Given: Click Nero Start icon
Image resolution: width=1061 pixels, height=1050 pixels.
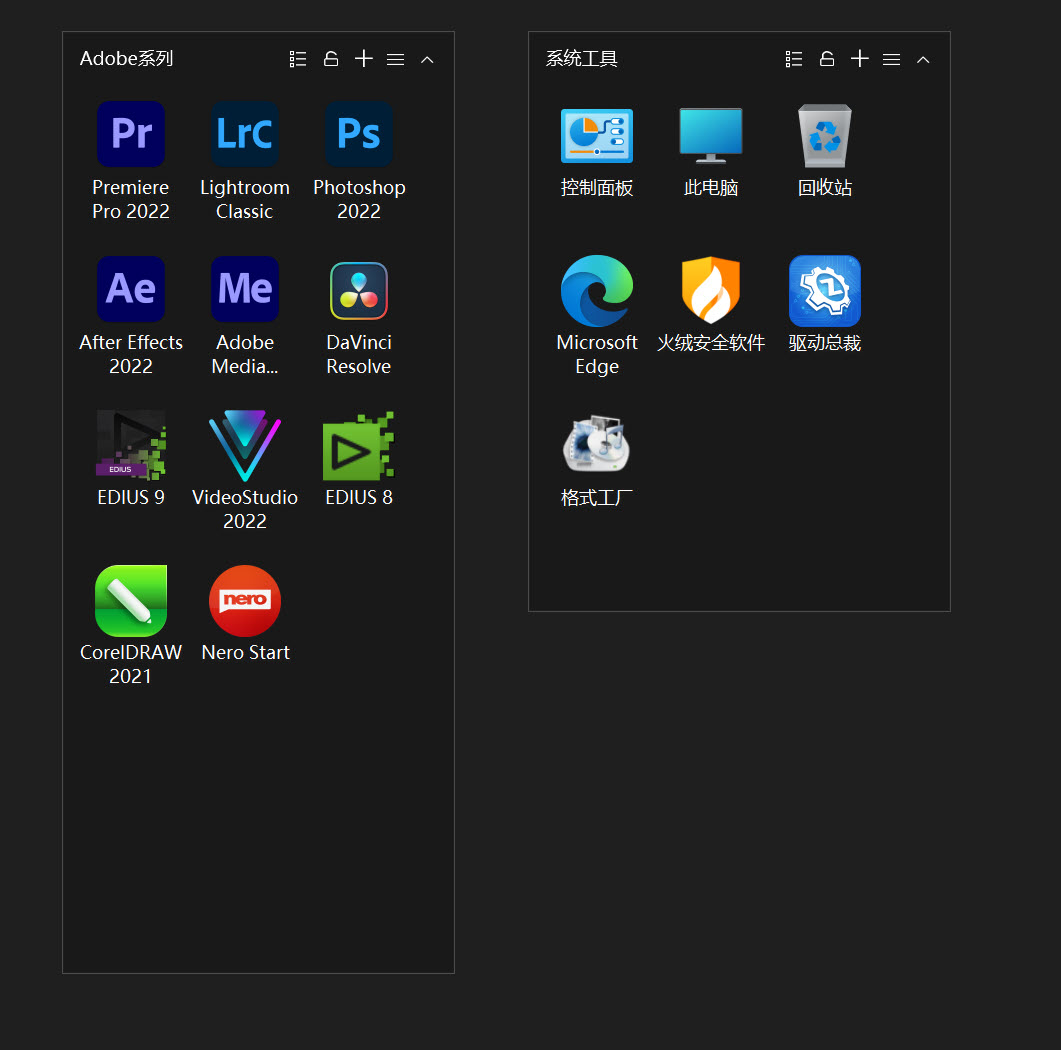Looking at the screenshot, I should tap(244, 600).
